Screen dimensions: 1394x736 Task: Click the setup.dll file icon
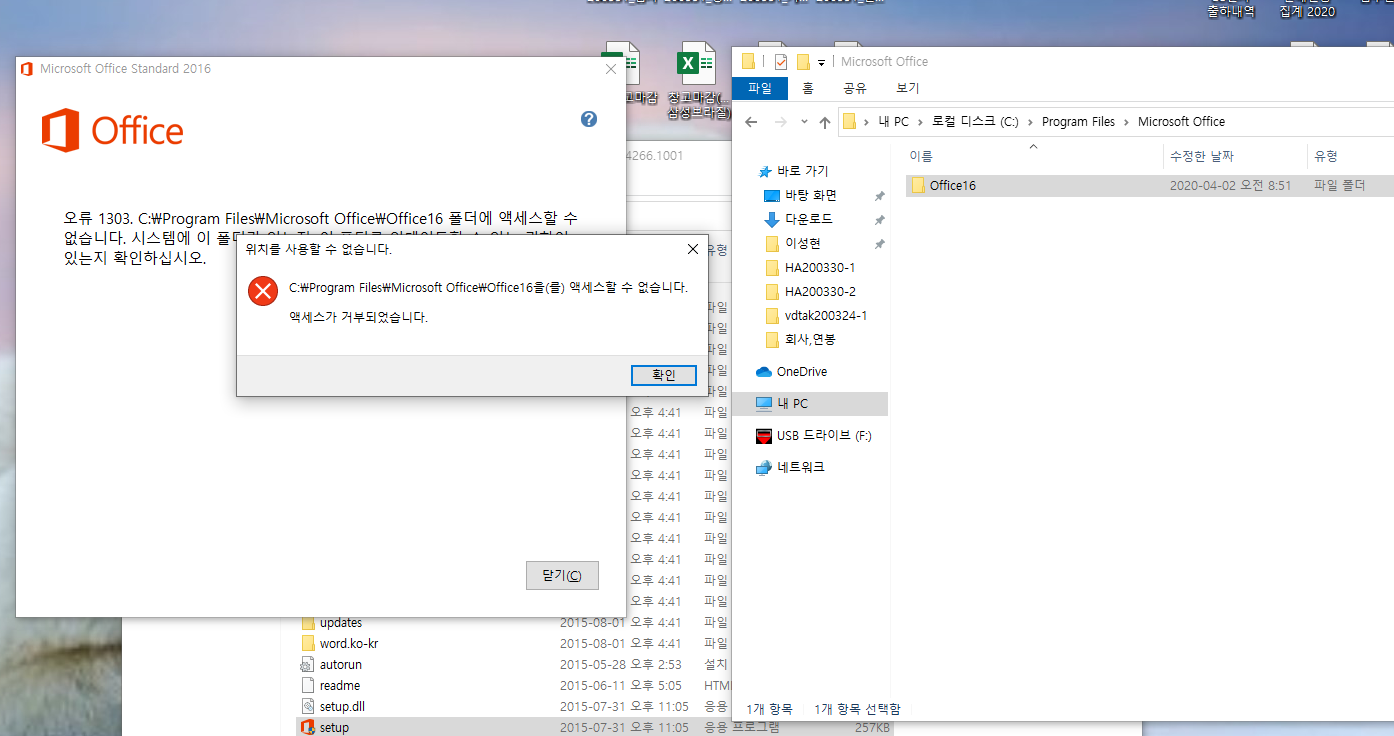[x=308, y=706]
